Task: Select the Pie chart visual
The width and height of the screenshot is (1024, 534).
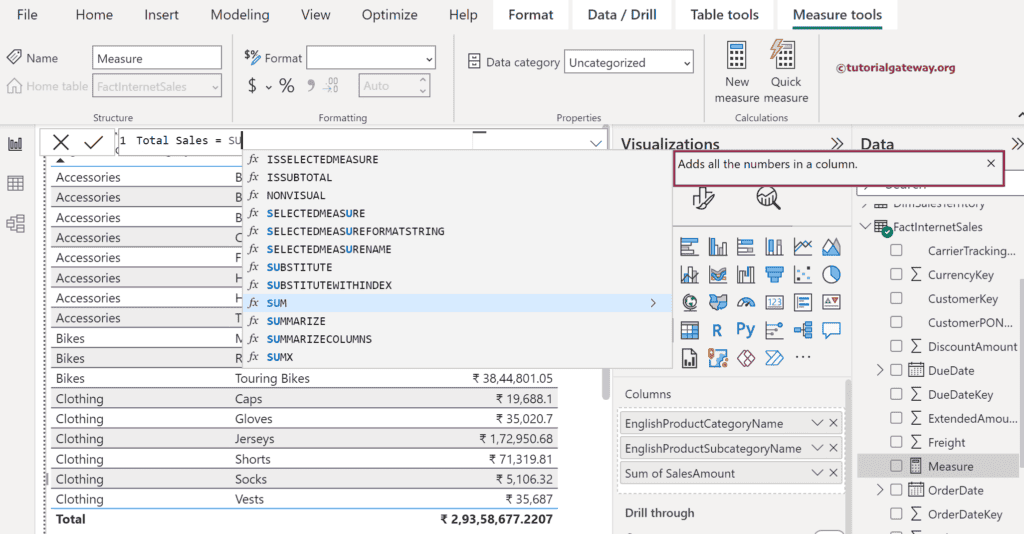Action: click(831, 275)
